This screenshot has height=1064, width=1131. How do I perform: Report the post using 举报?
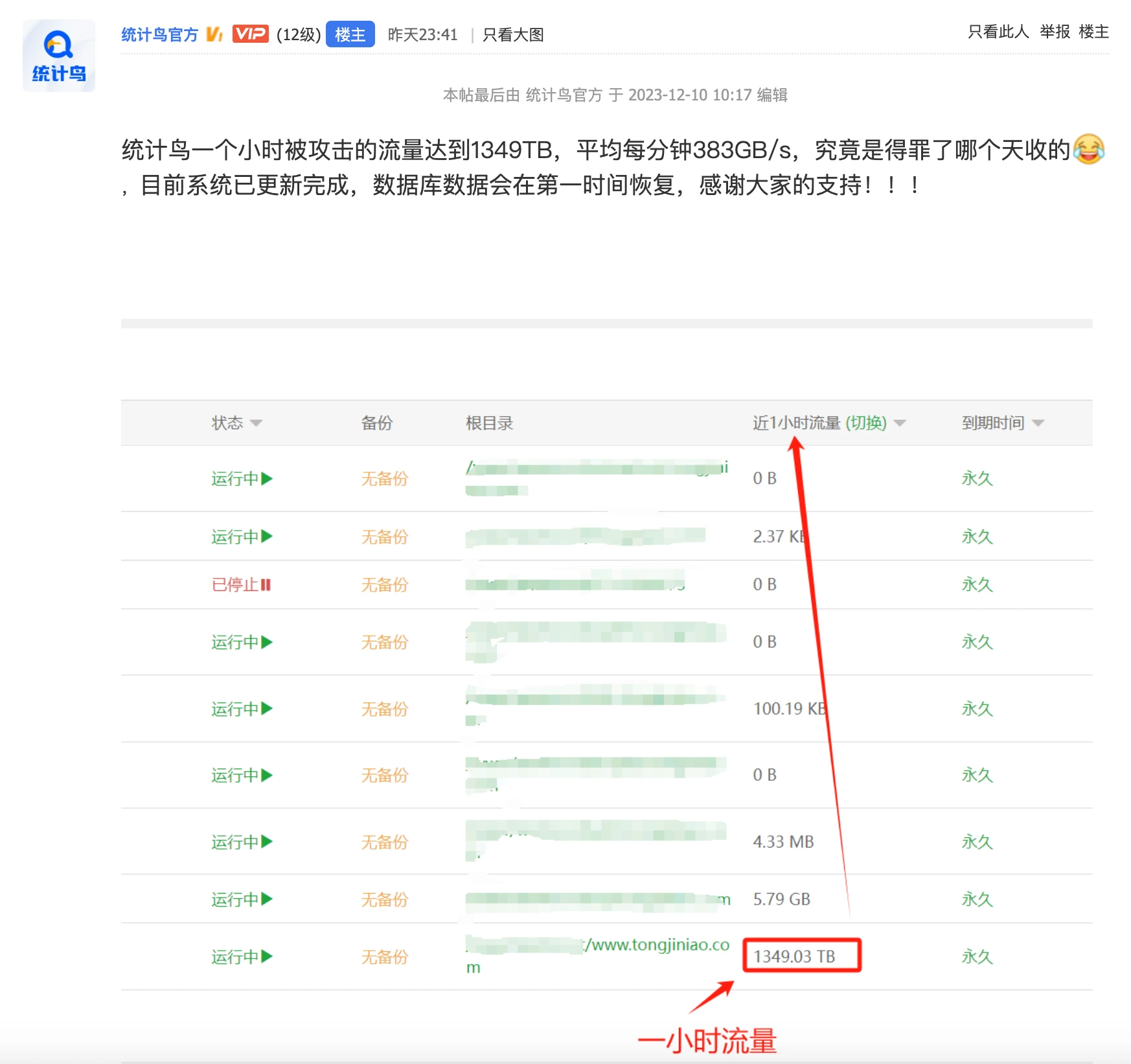1055,32
